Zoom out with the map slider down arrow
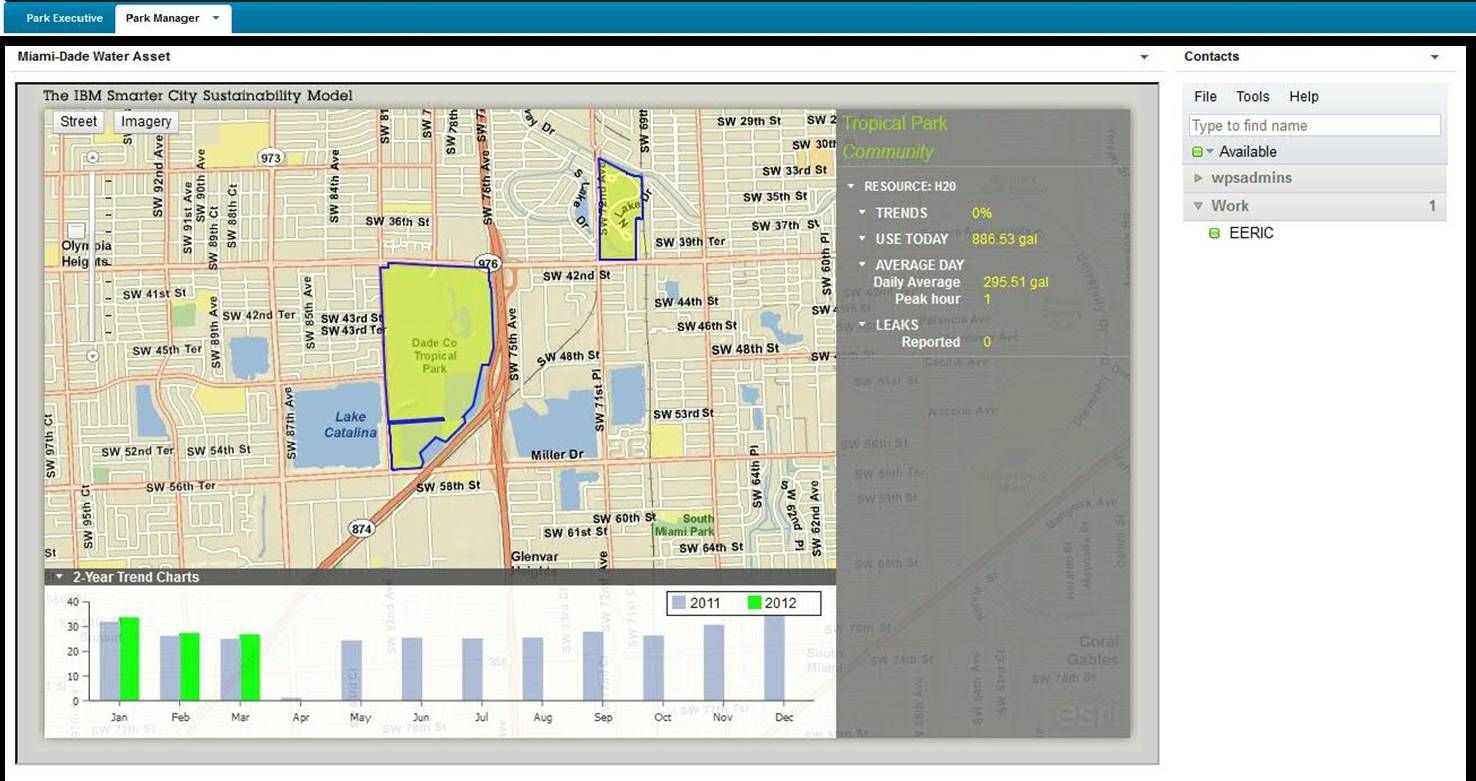The image size is (1476, 781). (92, 355)
